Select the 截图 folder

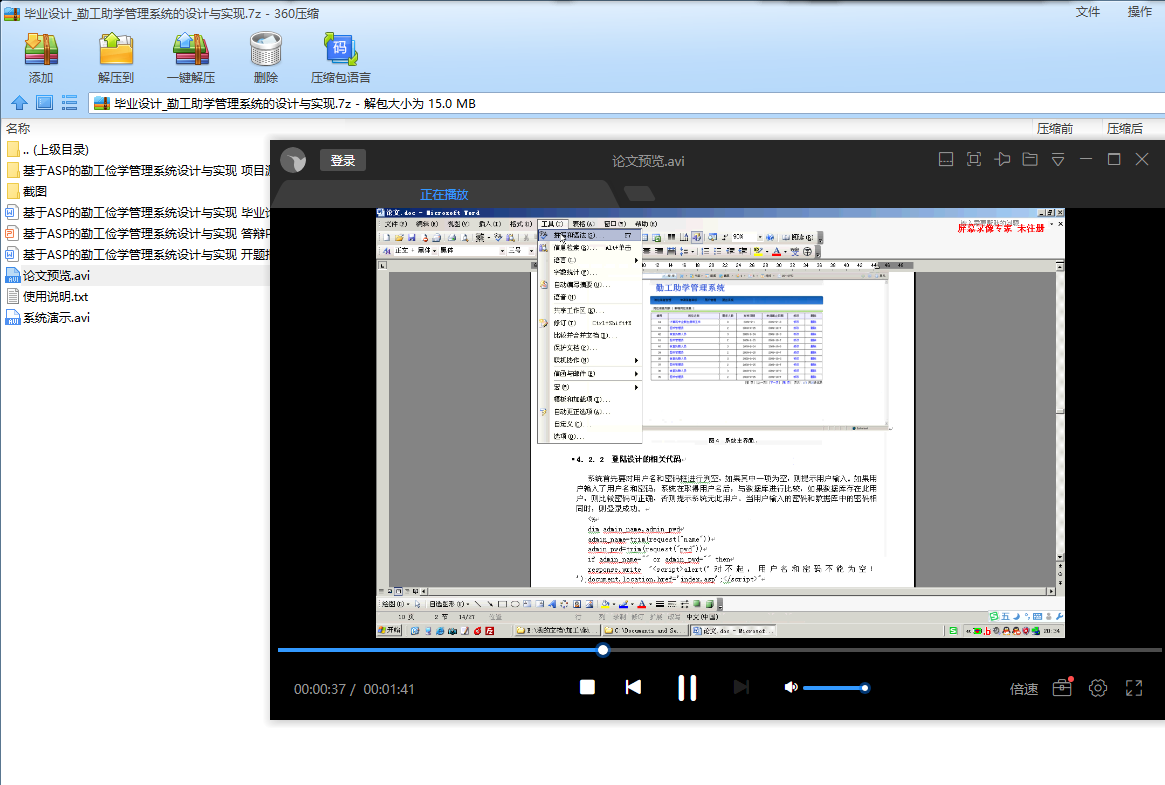tap(27, 192)
